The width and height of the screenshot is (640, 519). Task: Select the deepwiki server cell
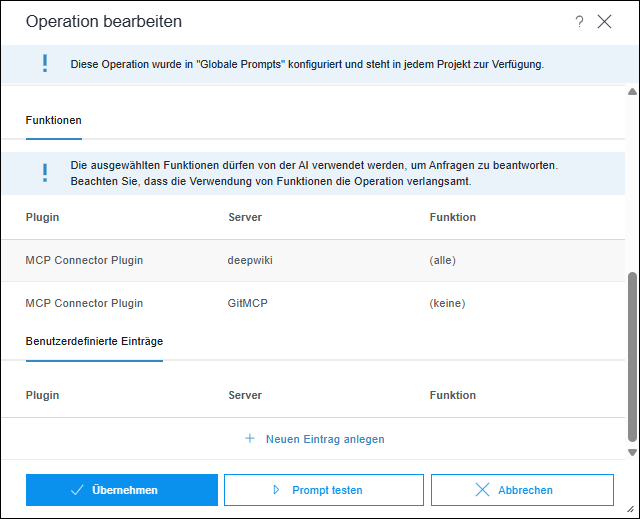pyautogui.click(x=250, y=260)
